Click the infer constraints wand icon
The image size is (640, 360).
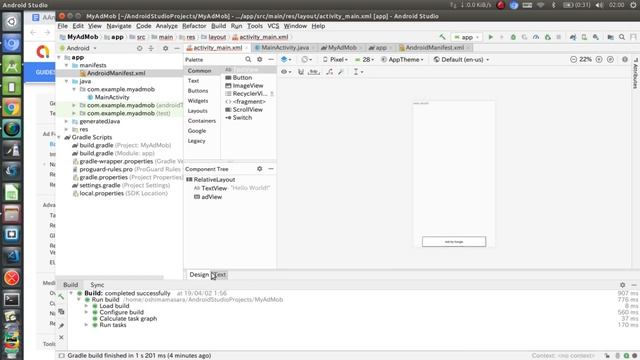[x=341, y=72]
